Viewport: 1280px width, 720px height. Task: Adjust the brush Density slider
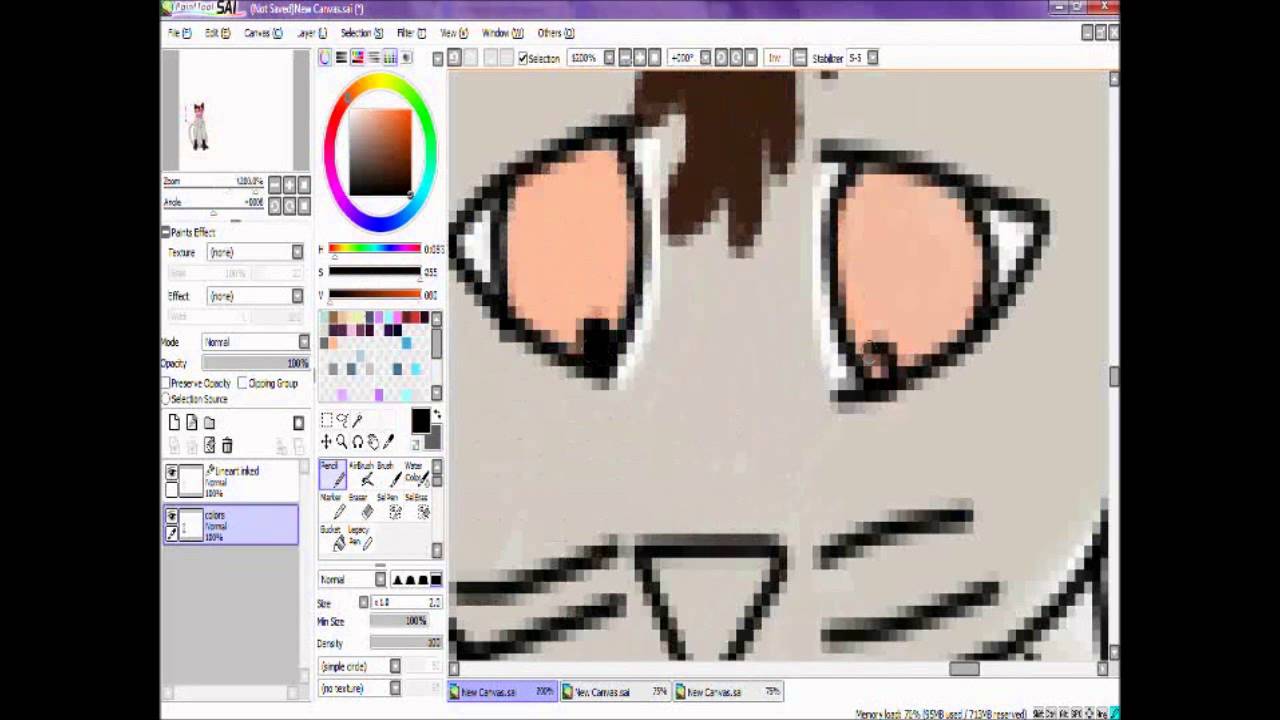(405, 643)
